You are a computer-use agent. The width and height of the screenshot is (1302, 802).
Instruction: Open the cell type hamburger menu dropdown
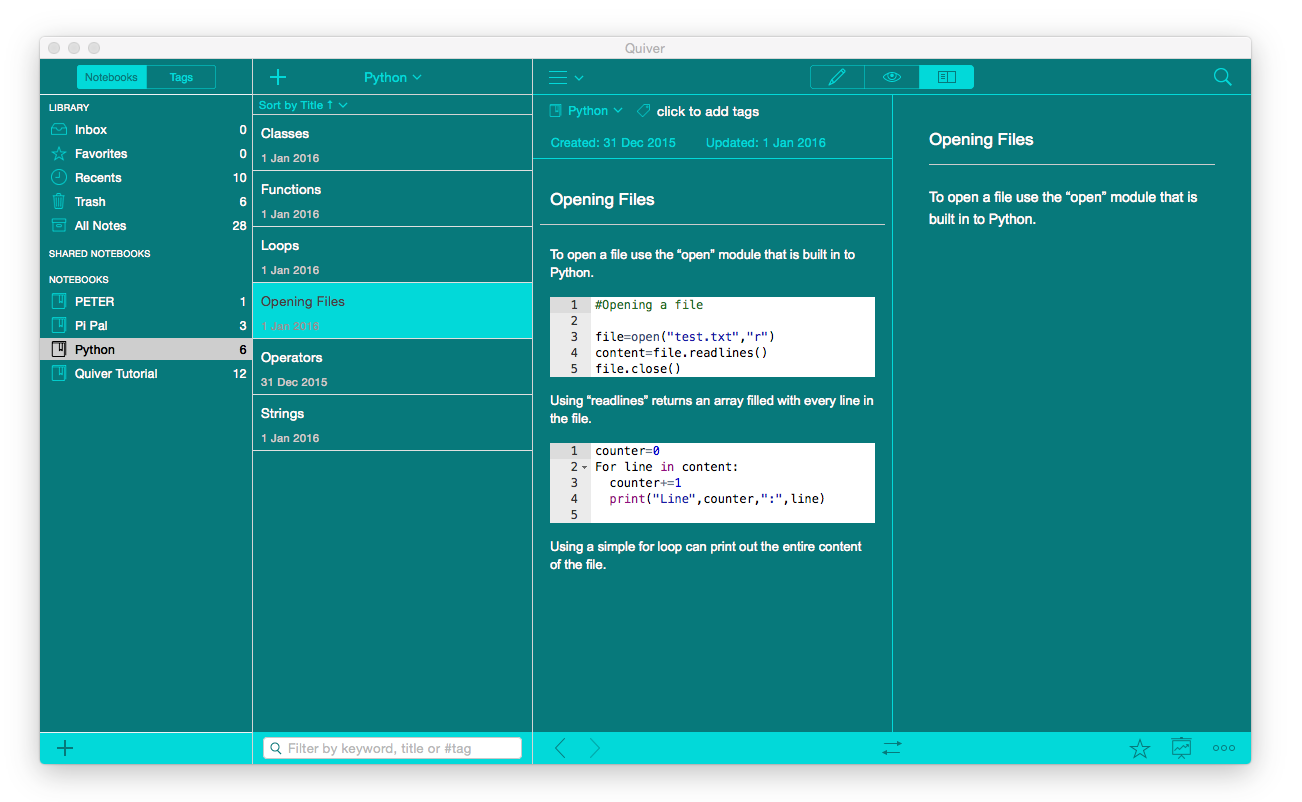(566, 77)
